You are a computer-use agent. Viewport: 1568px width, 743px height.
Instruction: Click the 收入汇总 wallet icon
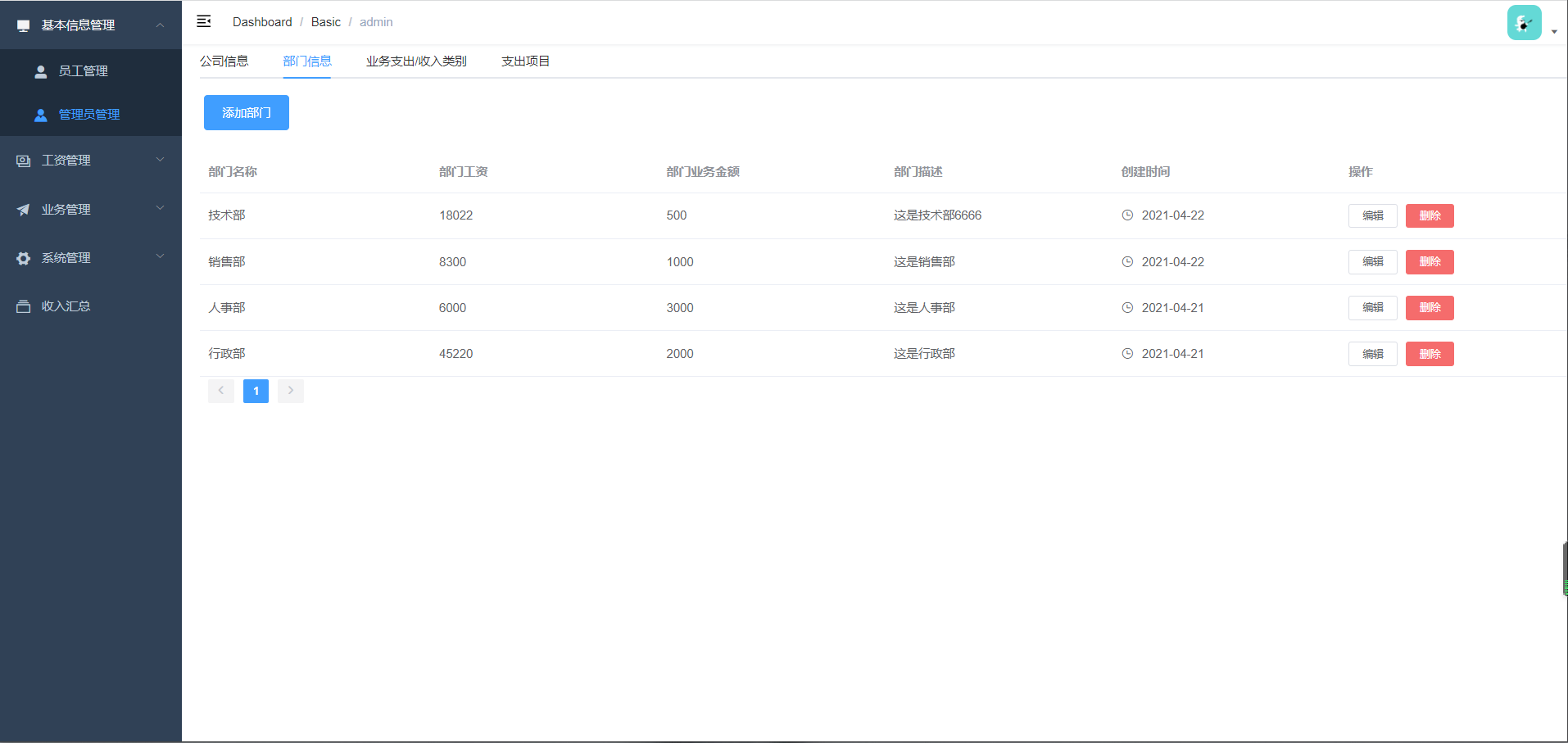24,306
